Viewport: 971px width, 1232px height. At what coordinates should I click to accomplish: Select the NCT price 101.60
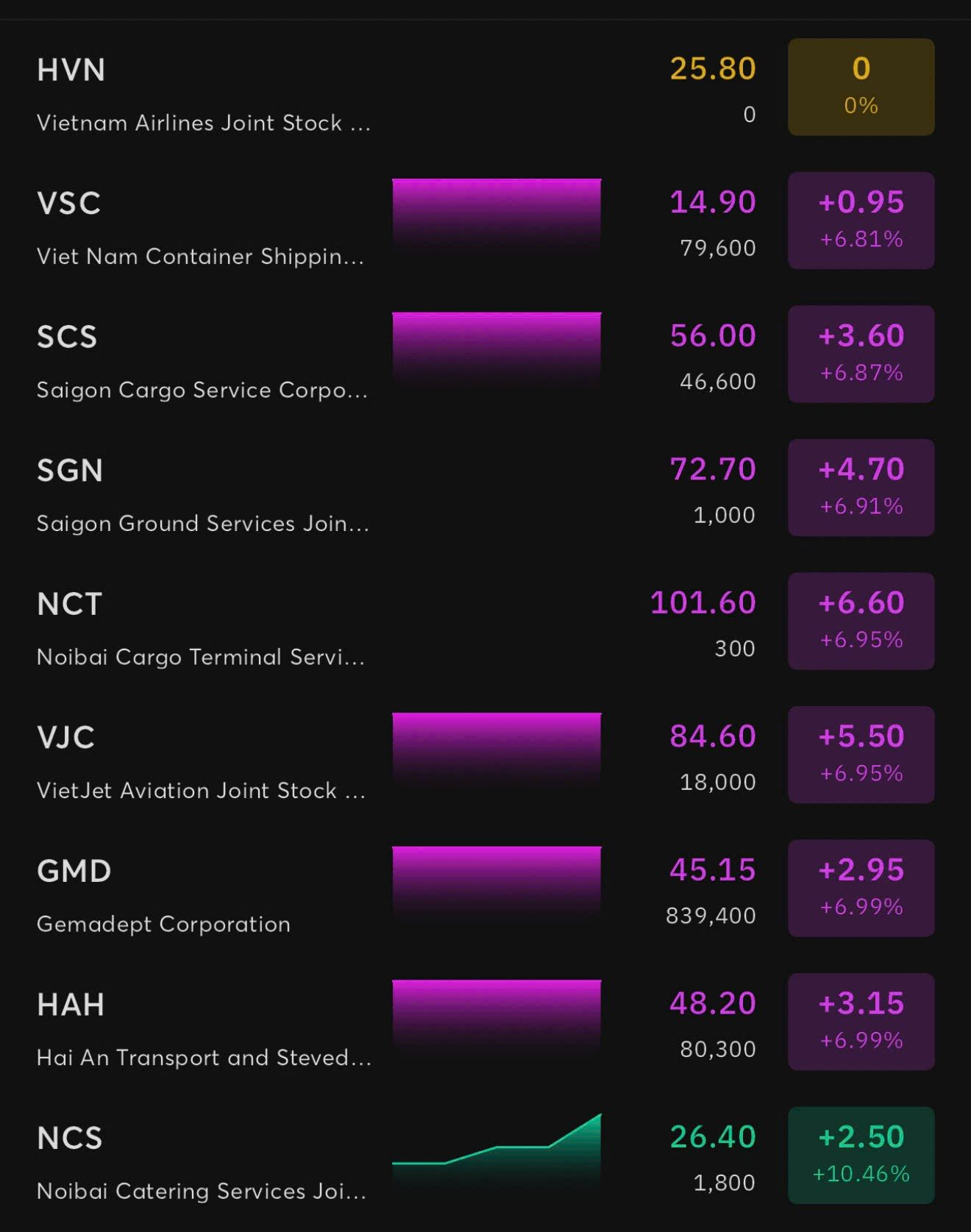point(703,603)
